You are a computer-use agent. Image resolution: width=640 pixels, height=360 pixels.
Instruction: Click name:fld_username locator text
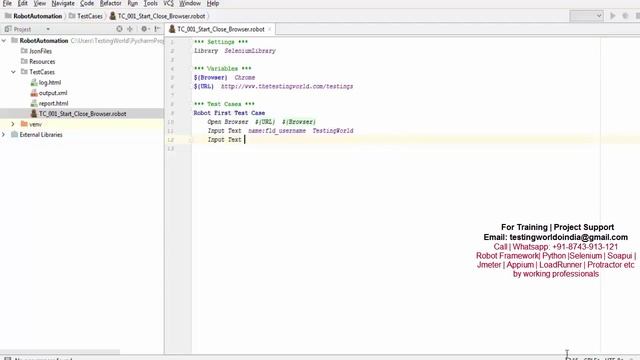[x=277, y=131]
